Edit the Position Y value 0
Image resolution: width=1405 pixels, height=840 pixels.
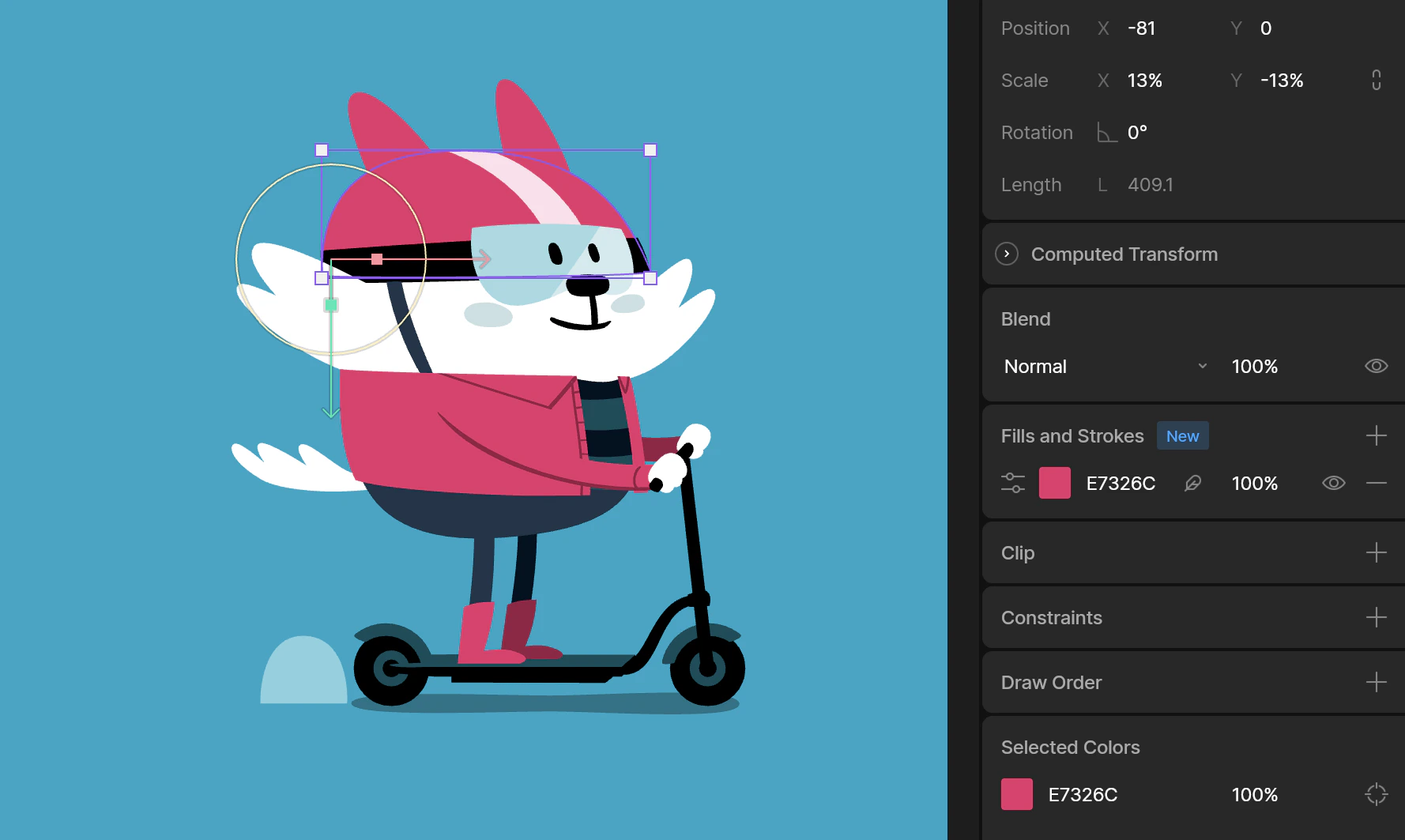[x=1265, y=28]
